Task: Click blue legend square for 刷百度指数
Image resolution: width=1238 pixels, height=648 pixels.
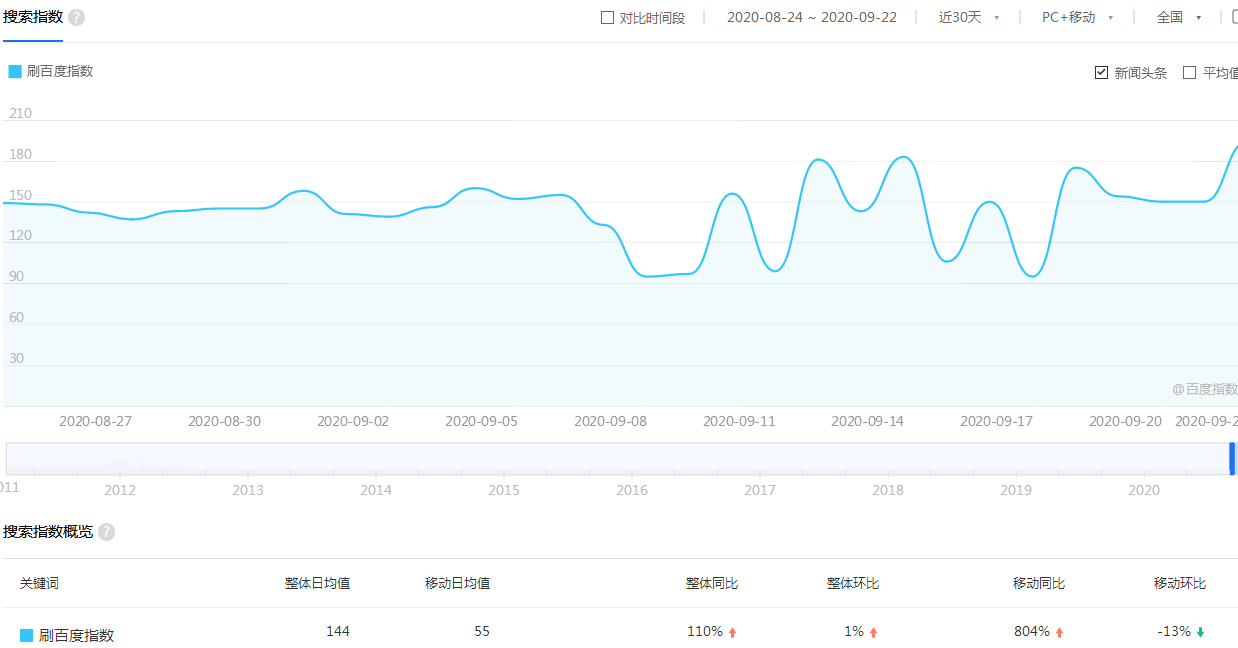Action: pos(15,71)
